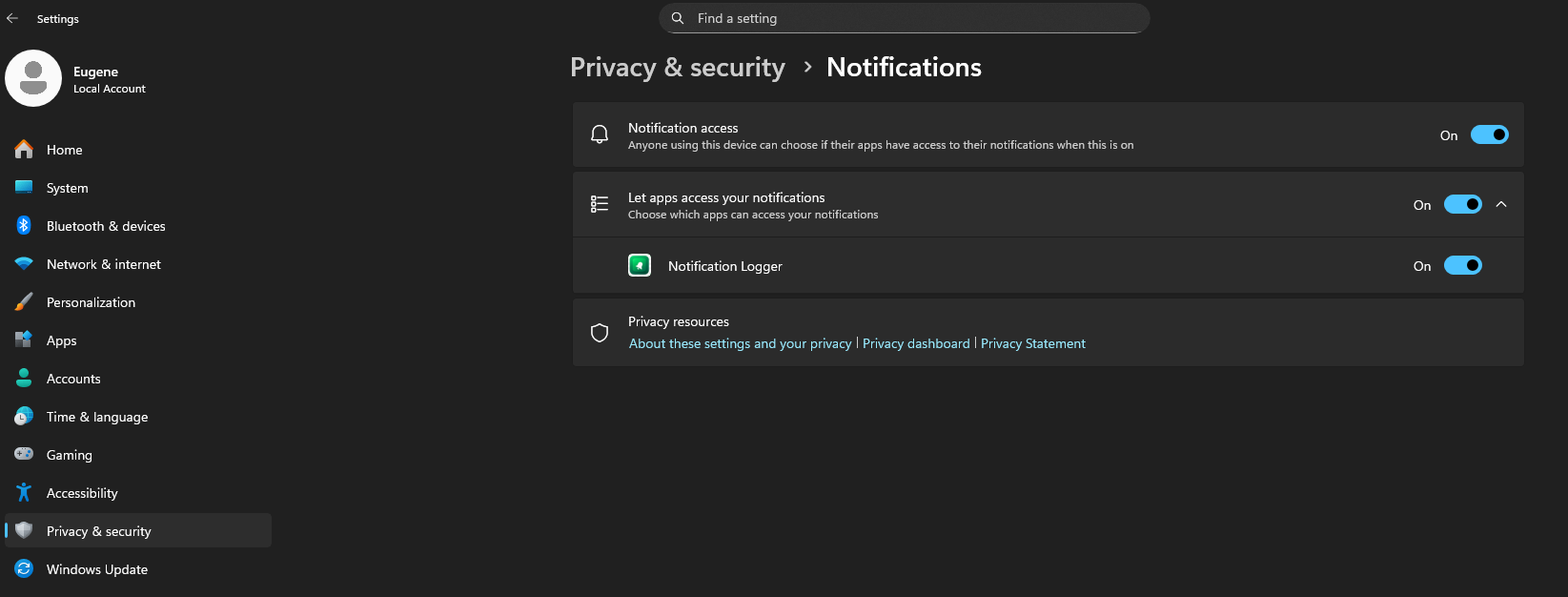Click the Find a setting search box
Viewport: 1568px width, 597px height.
(904, 18)
